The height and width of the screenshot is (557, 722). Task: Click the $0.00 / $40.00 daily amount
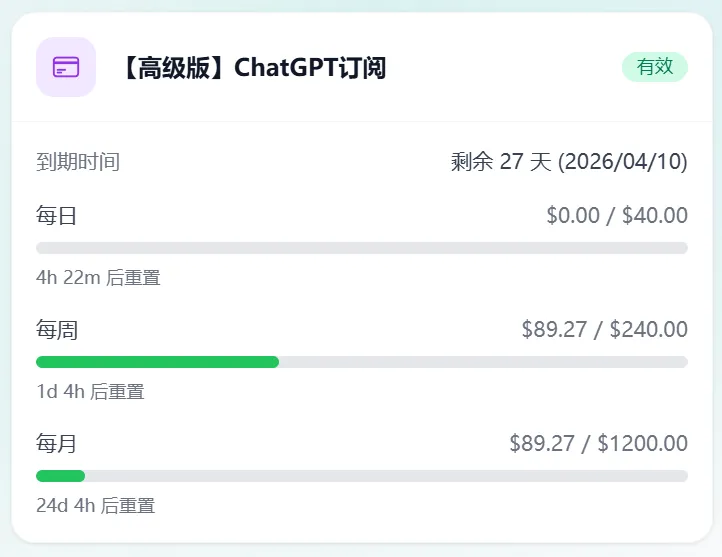616,215
